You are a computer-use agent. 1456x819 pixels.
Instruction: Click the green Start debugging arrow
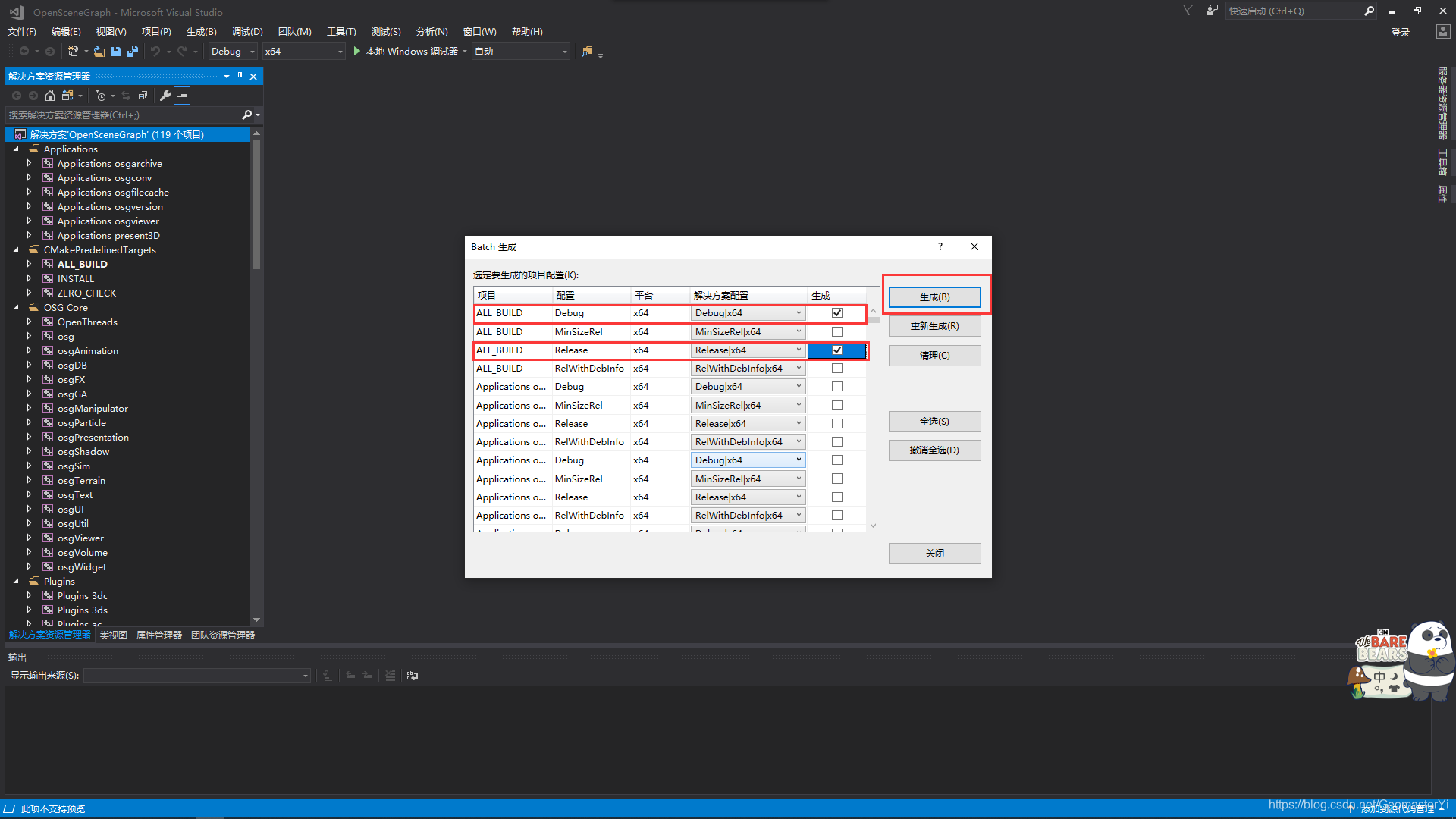pos(356,52)
